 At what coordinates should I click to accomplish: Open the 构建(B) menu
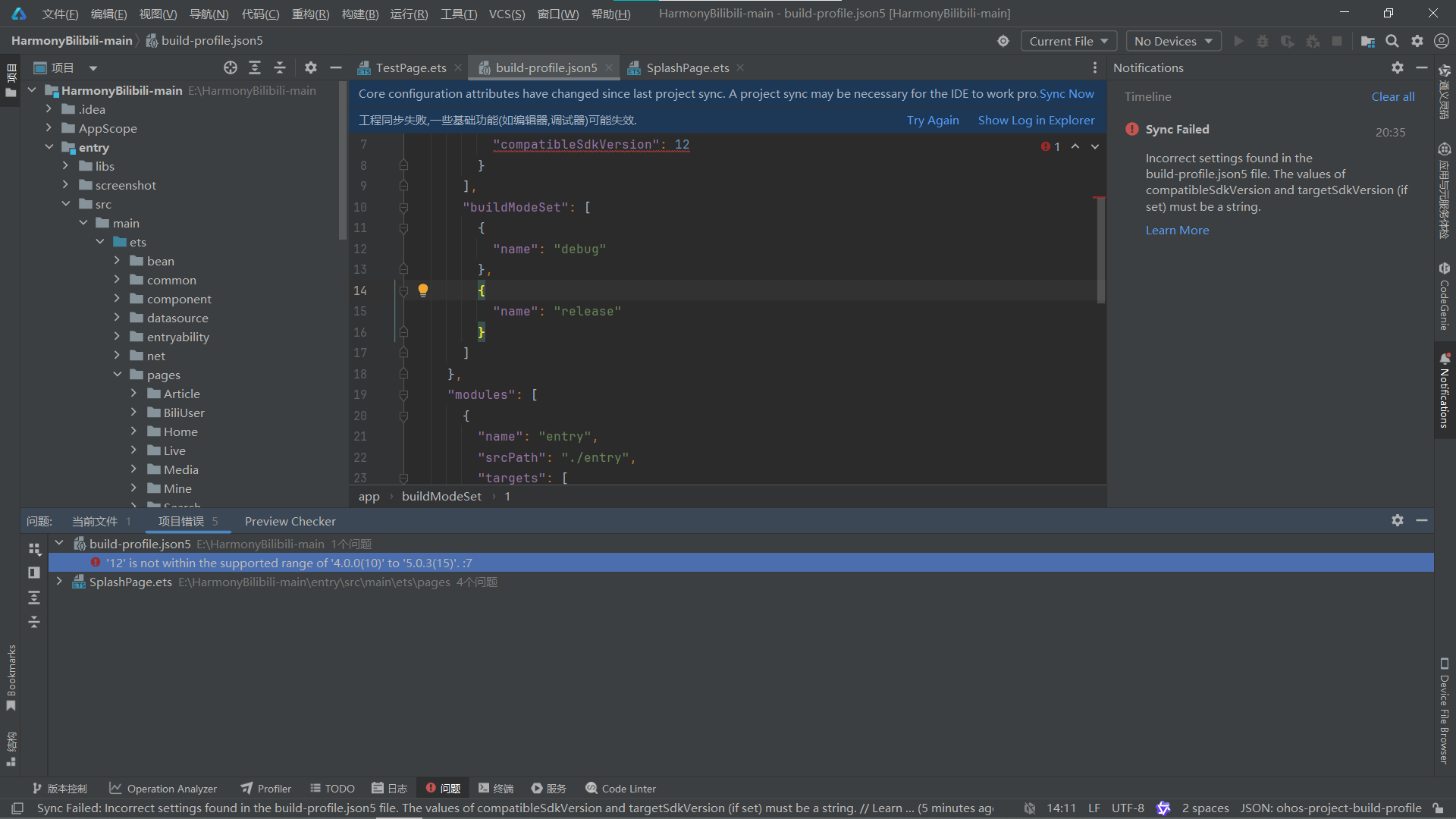[360, 14]
